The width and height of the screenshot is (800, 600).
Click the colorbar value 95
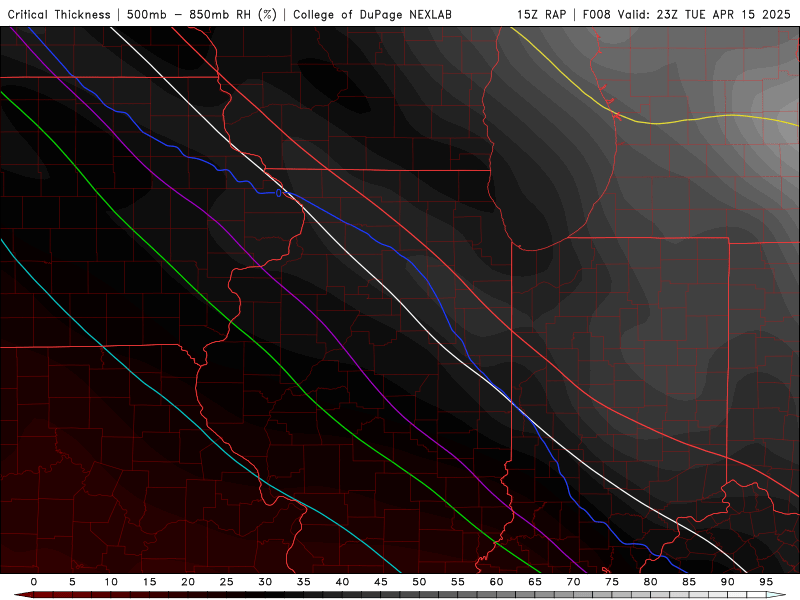click(x=766, y=582)
